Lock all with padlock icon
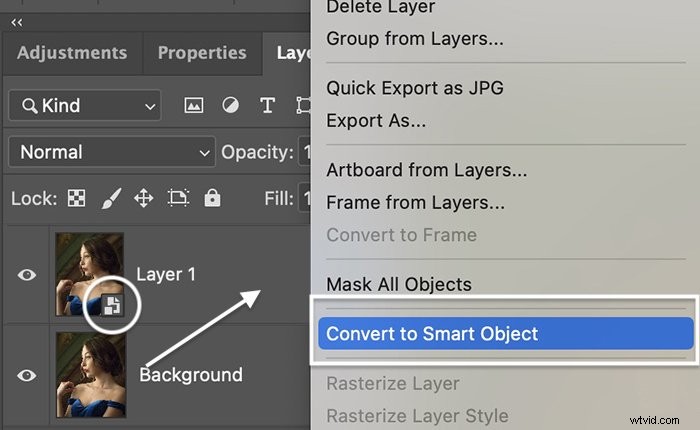The width and height of the screenshot is (700, 430). coord(212,198)
